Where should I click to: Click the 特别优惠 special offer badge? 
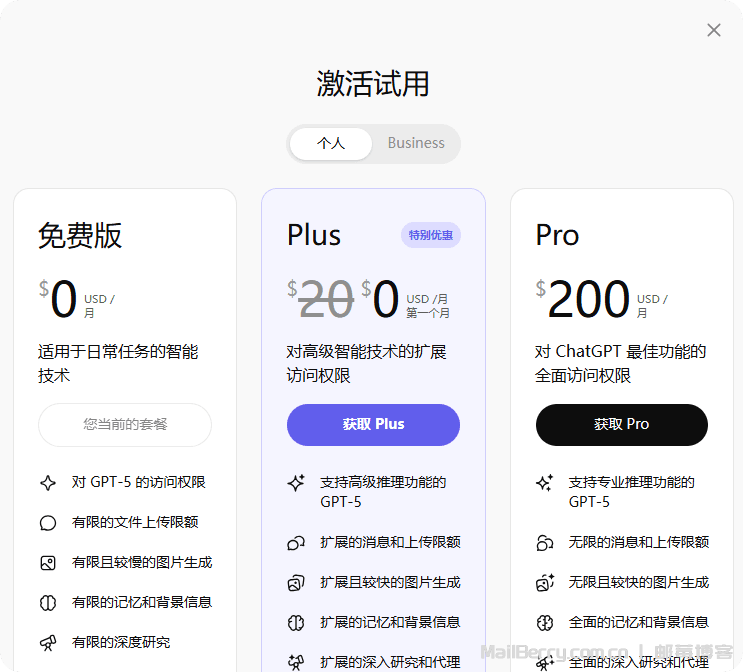point(431,236)
